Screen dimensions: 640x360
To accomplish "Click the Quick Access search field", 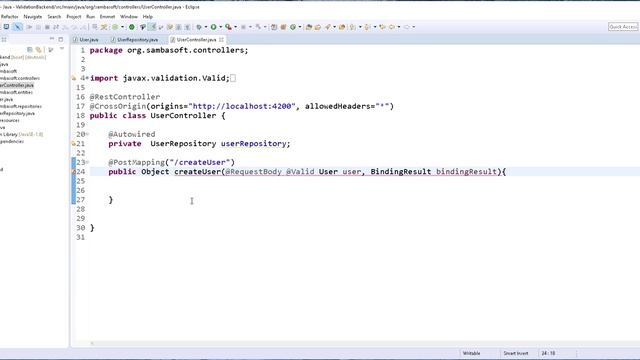I will pyautogui.click(x=623, y=27).
